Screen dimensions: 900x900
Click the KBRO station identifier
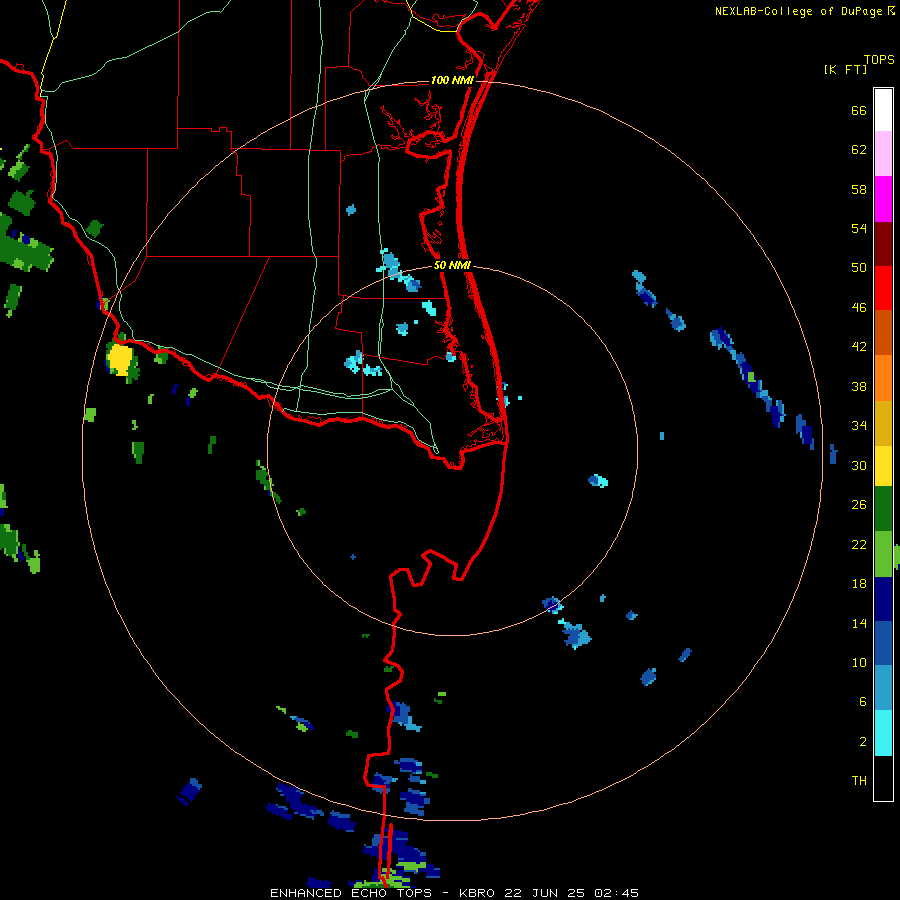pos(476,893)
